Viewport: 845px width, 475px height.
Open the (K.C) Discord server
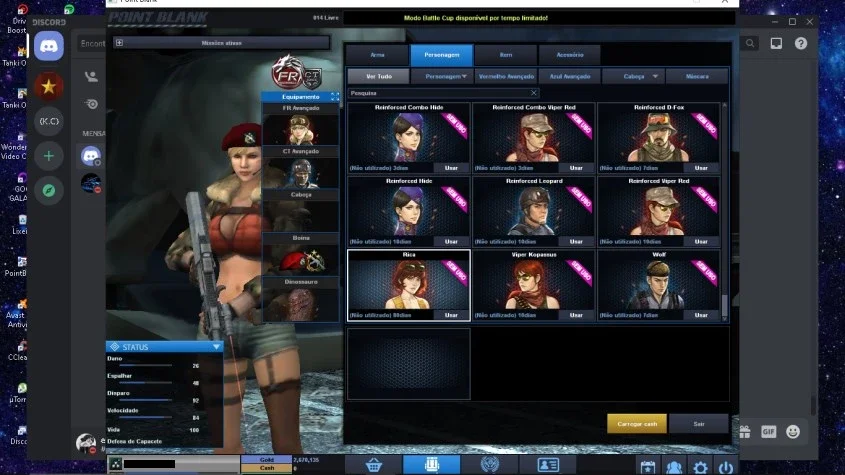49,121
